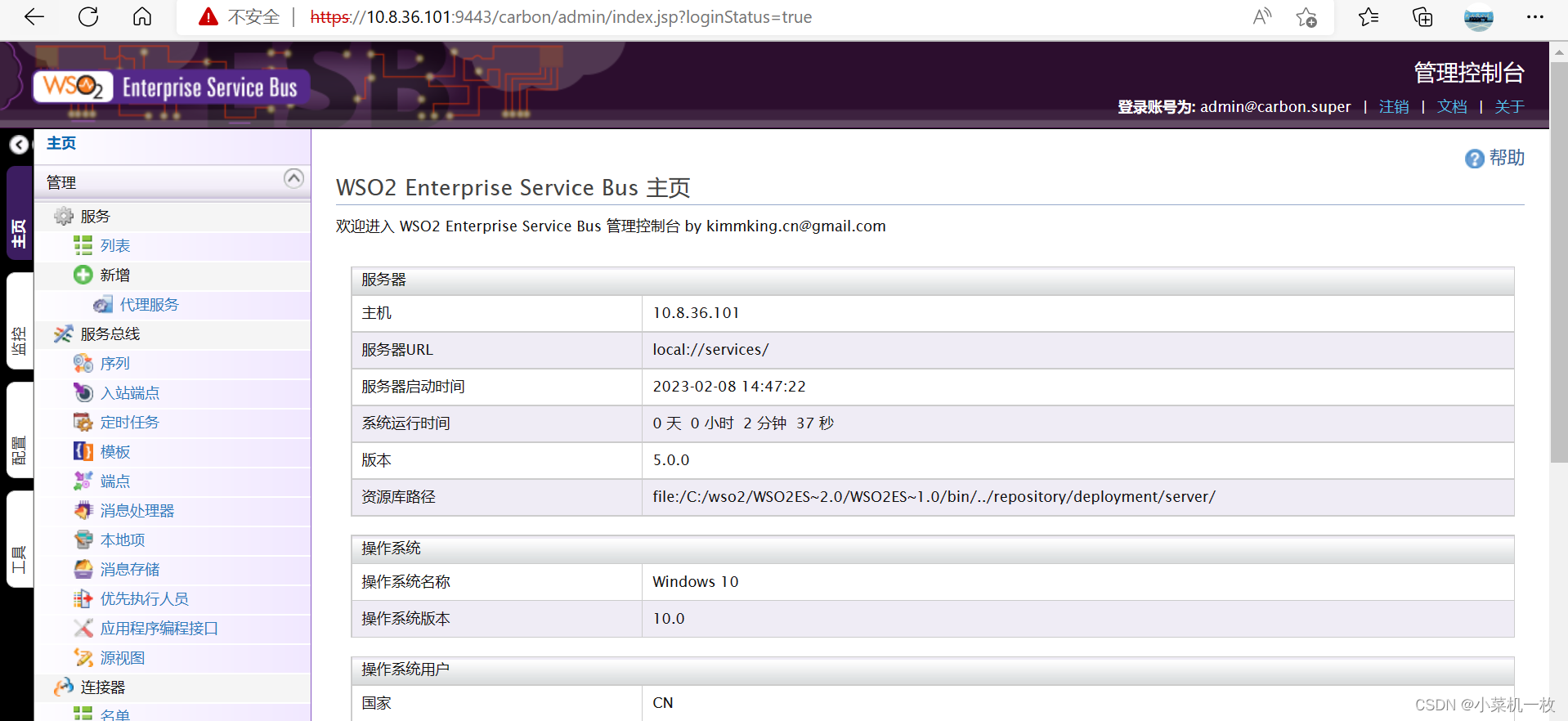Collapse the left navigation panel arrow

tap(19, 145)
